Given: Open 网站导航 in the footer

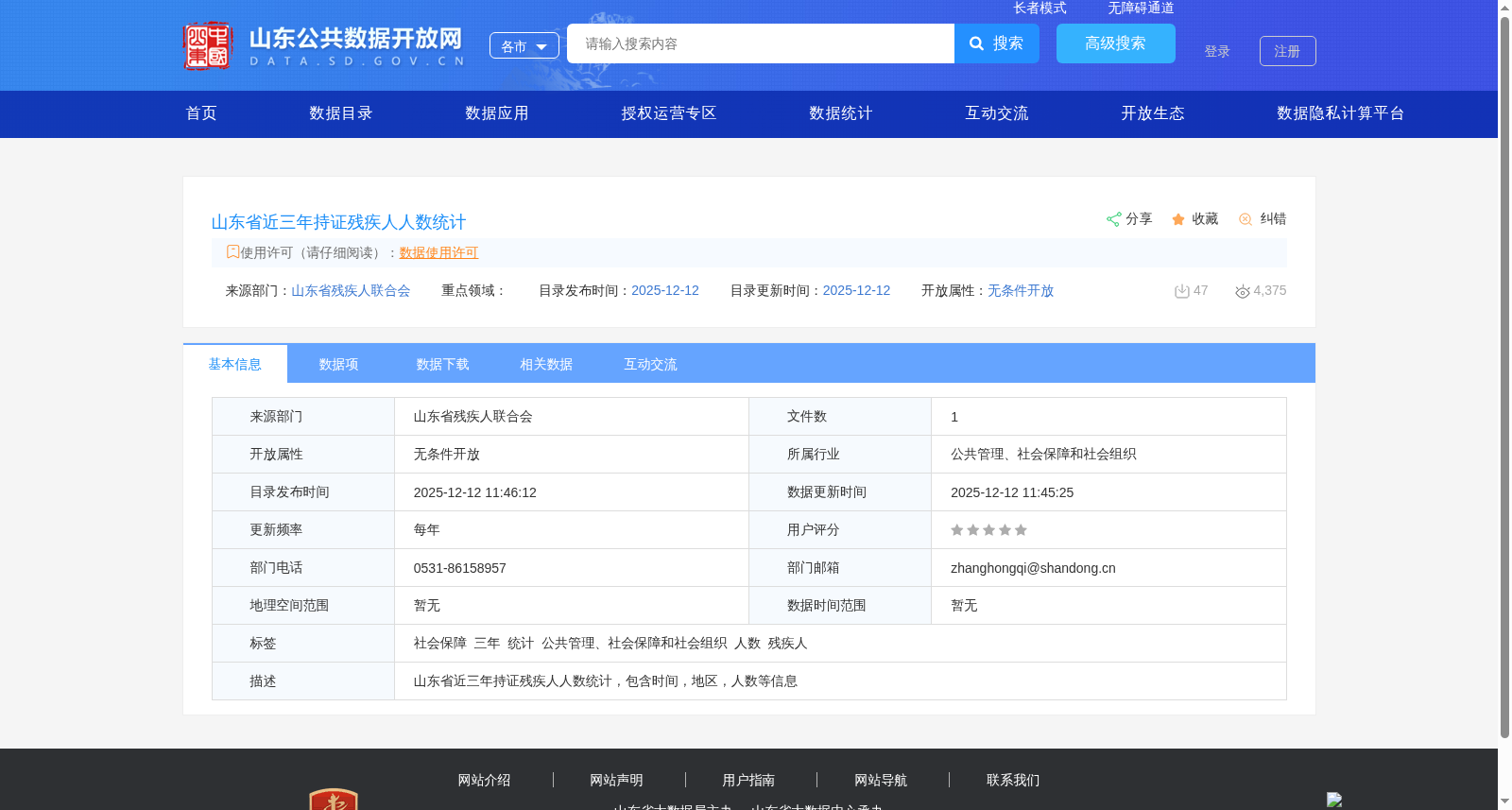Looking at the screenshot, I should click(881, 780).
